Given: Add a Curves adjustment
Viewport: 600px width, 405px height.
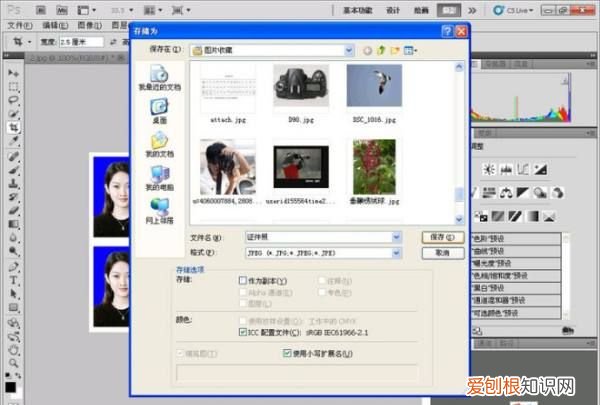Looking at the screenshot, I should tap(523, 169).
